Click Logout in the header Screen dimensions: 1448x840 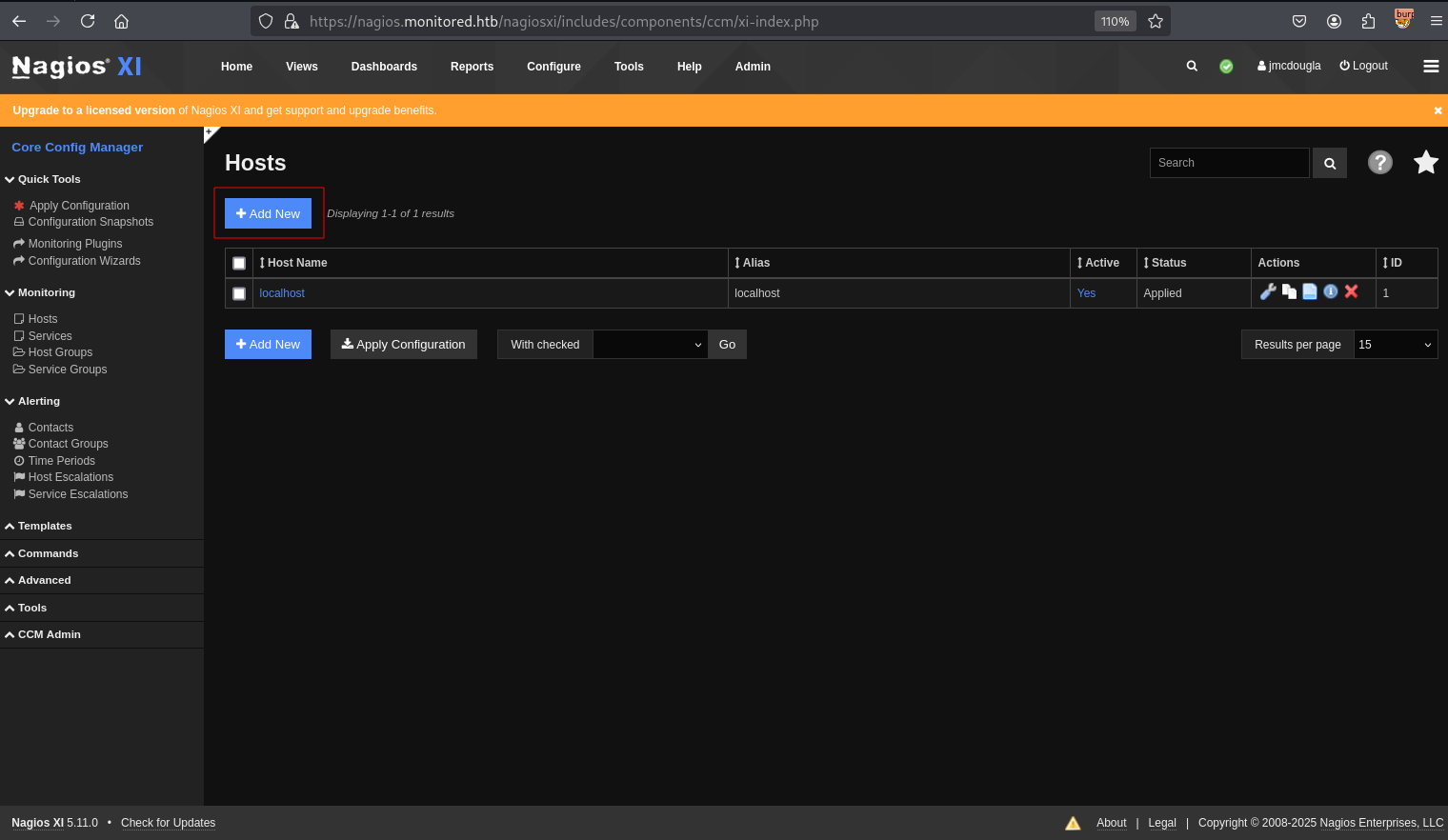(x=1363, y=66)
